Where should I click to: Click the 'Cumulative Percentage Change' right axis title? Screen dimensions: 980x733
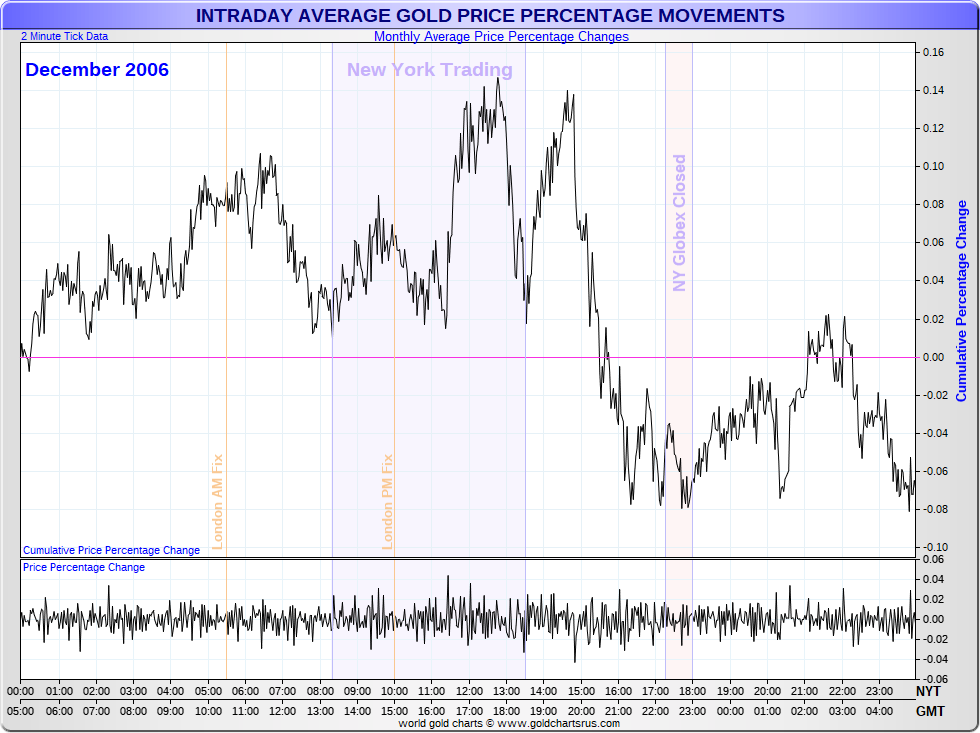coord(961,301)
